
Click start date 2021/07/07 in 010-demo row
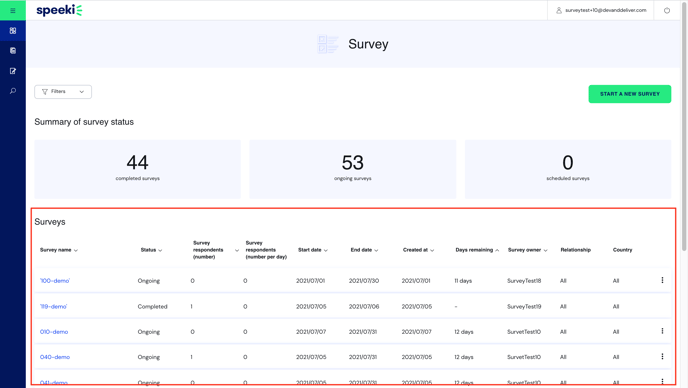pos(311,332)
